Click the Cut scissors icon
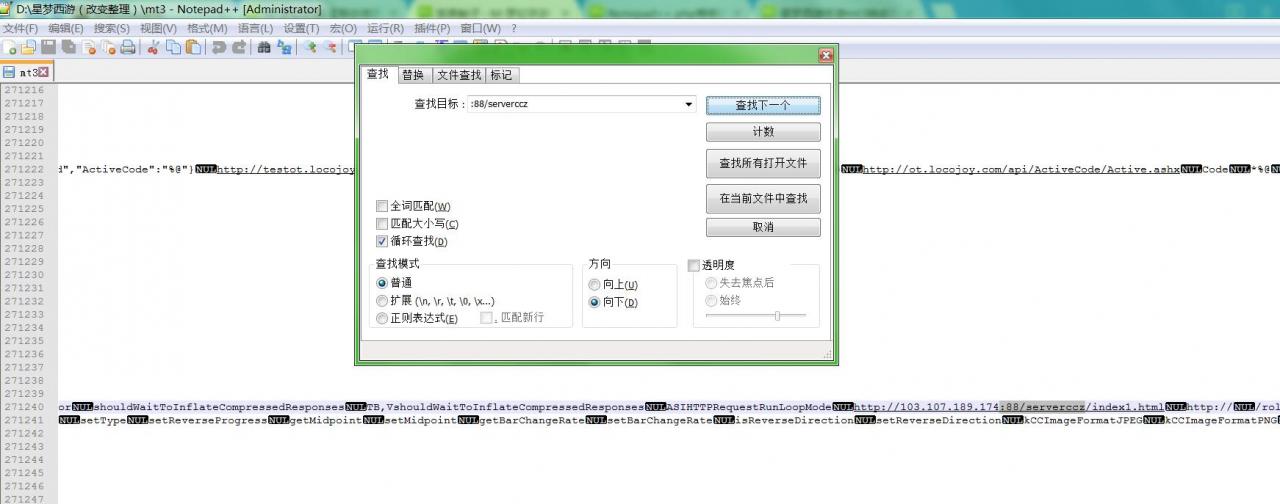This screenshot has height=504, width=1280. point(153,47)
